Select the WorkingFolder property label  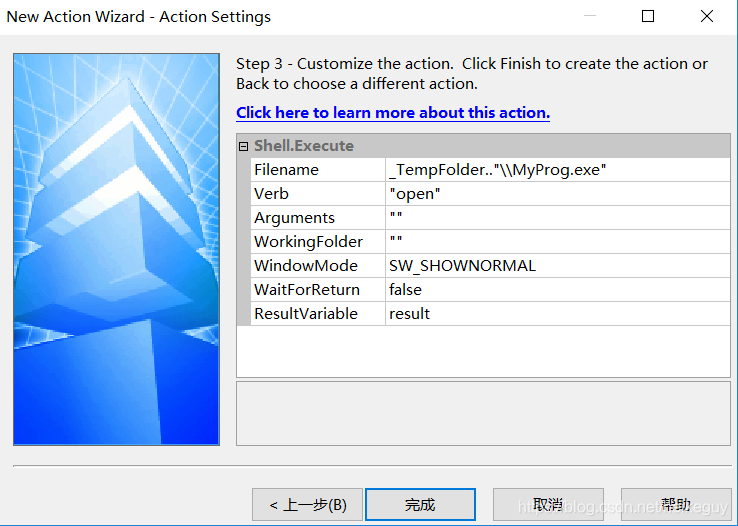(x=318, y=242)
